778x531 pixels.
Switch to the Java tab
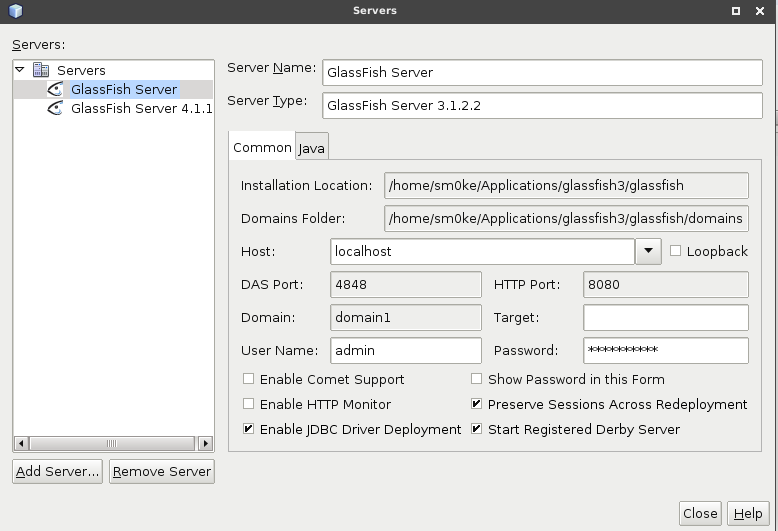coord(312,147)
